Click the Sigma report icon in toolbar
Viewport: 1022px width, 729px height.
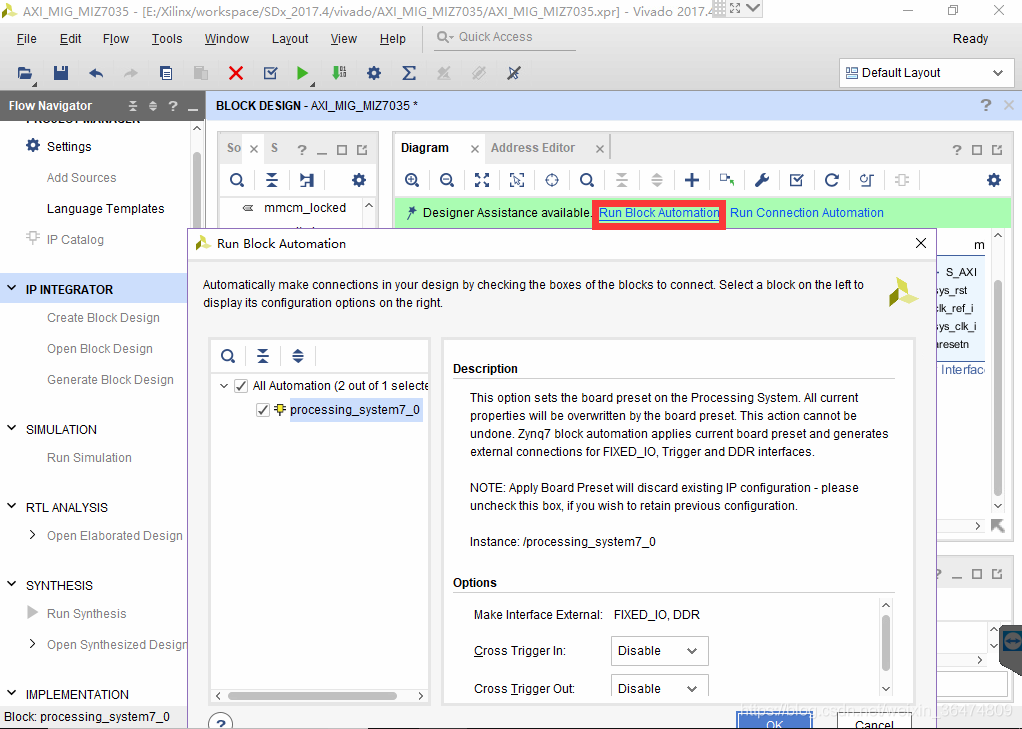point(409,73)
